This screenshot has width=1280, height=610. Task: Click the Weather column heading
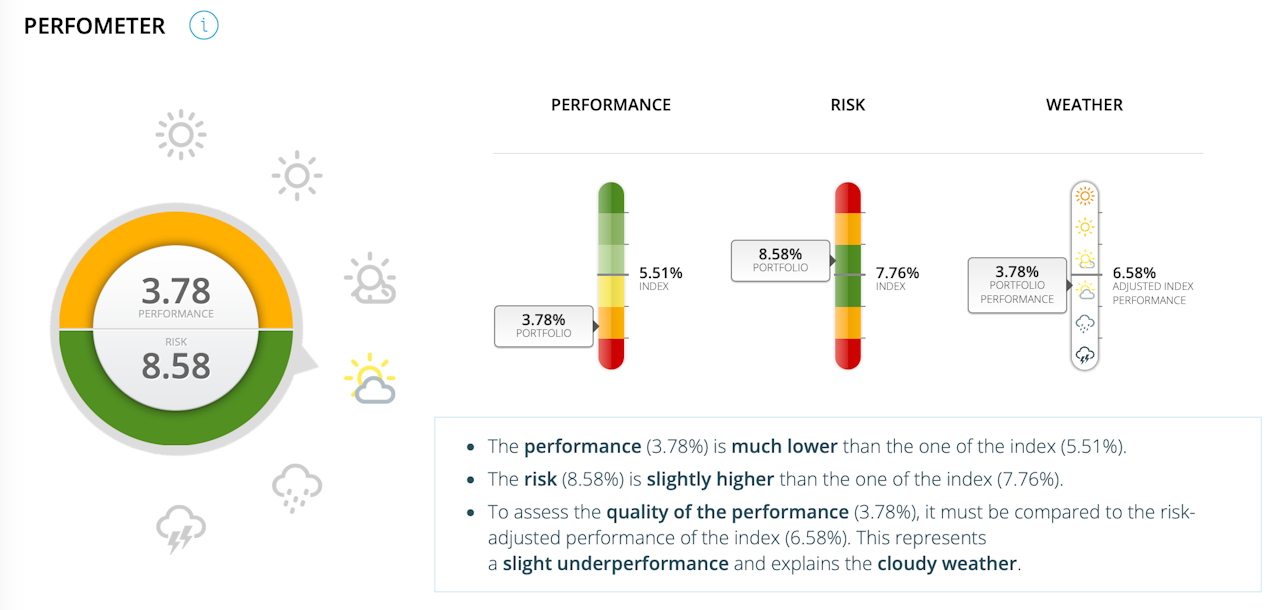click(x=1084, y=105)
